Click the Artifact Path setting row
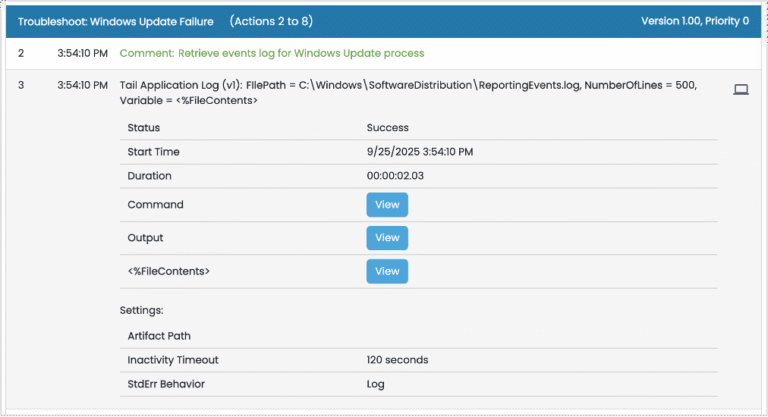768x417 pixels. tap(161, 335)
